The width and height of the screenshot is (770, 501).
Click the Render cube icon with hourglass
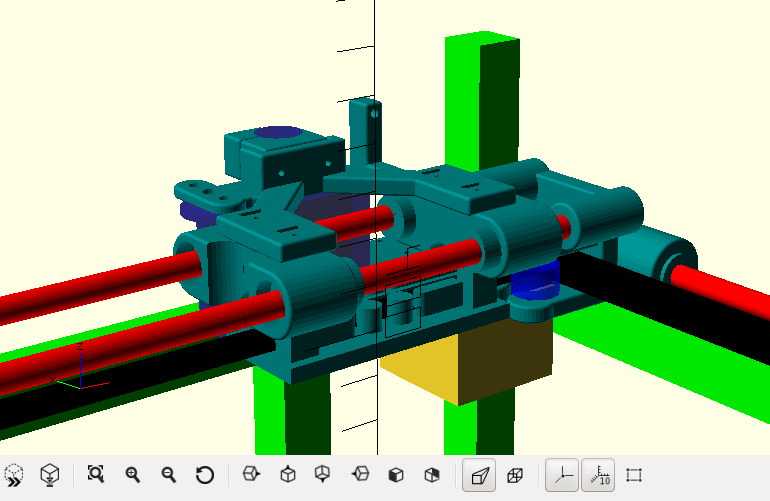50,475
